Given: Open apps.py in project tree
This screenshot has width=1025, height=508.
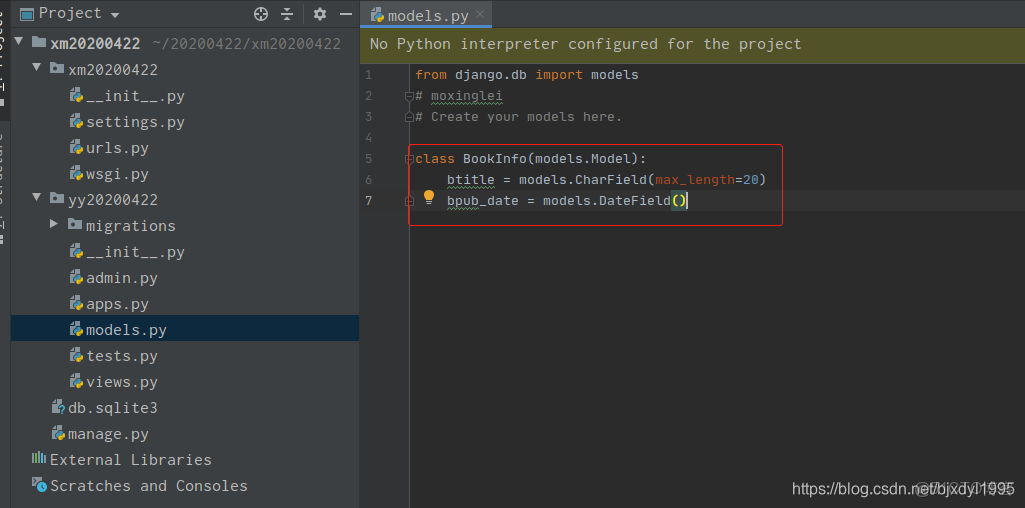Looking at the screenshot, I should click(117, 304).
